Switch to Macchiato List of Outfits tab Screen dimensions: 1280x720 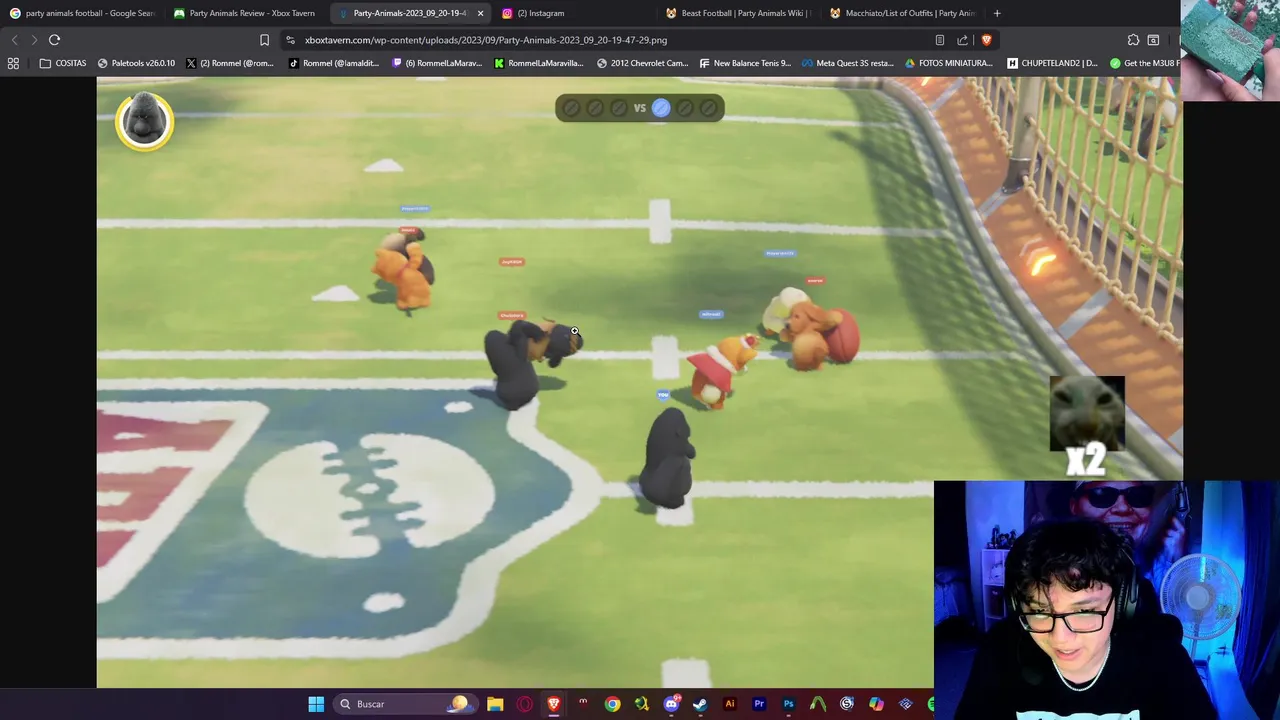pyautogui.click(x=902, y=13)
